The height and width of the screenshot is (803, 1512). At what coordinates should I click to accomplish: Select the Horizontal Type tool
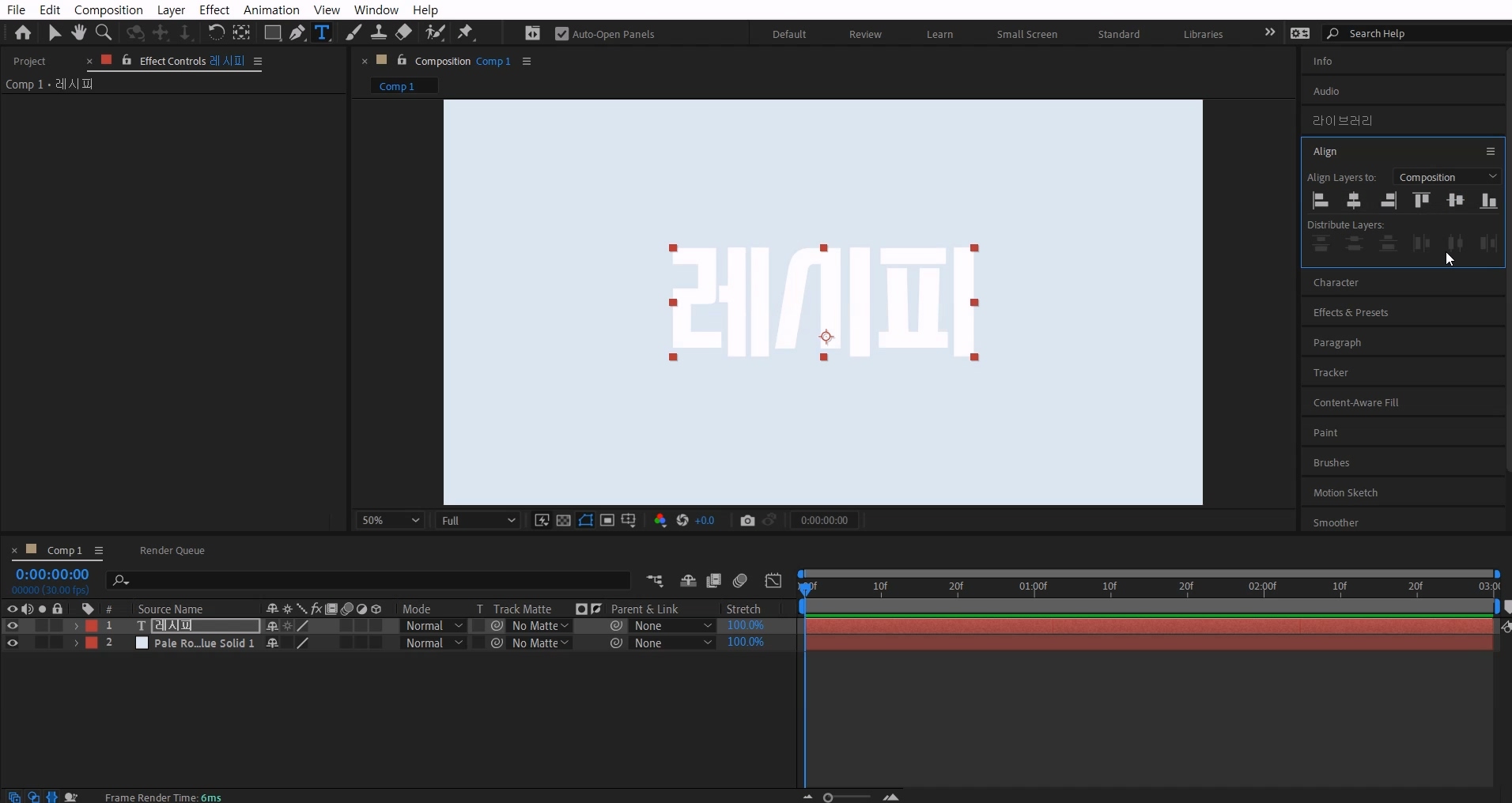point(322,33)
